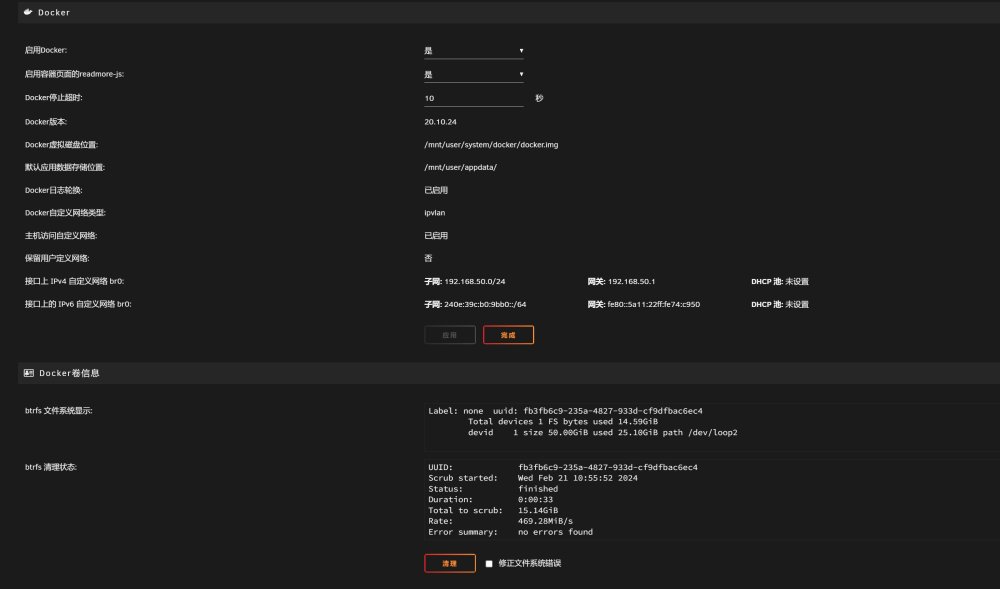
Task: Click the 启用Docker label
Action: click(x=46, y=50)
